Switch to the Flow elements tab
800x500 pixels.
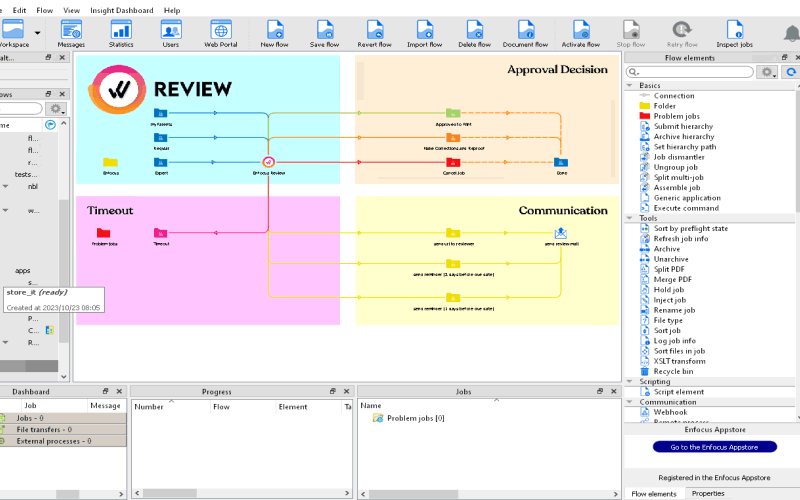[654, 493]
